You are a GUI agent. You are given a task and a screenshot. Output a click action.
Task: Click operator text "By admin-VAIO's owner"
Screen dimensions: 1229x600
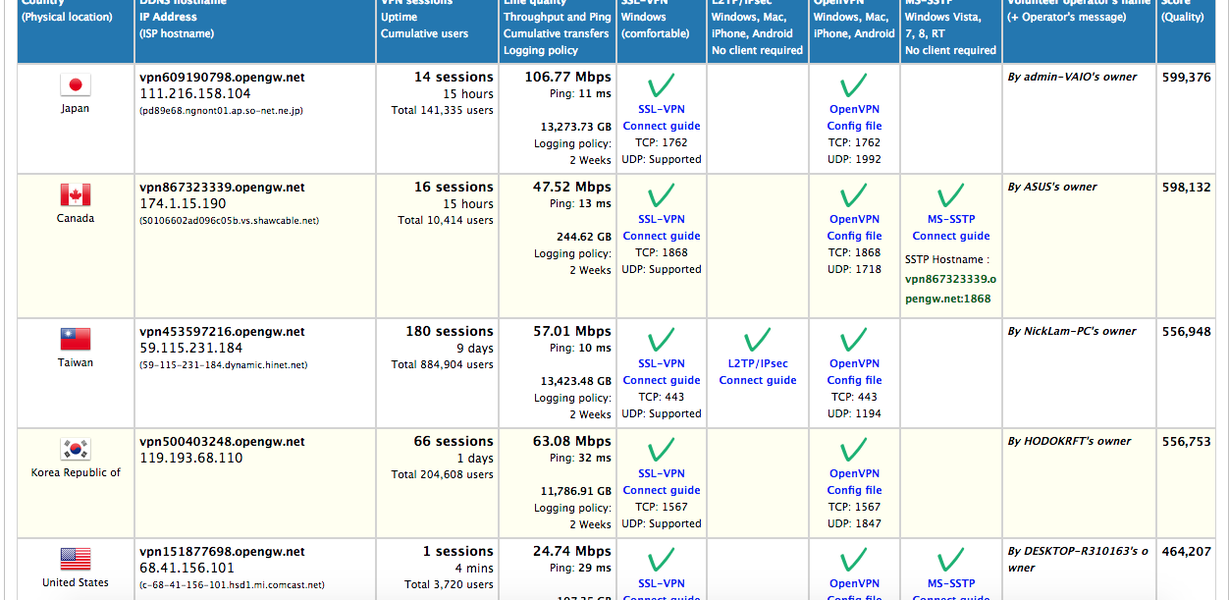tap(1072, 77)
